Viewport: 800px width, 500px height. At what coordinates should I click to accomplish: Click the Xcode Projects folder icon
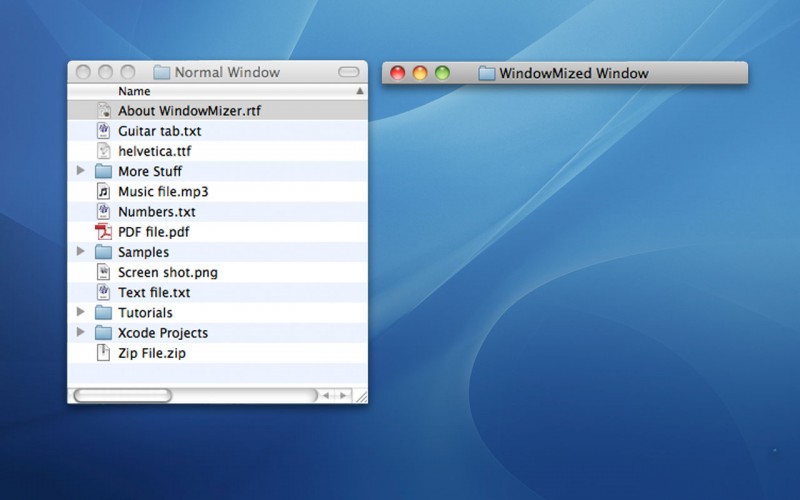(104, 333)
